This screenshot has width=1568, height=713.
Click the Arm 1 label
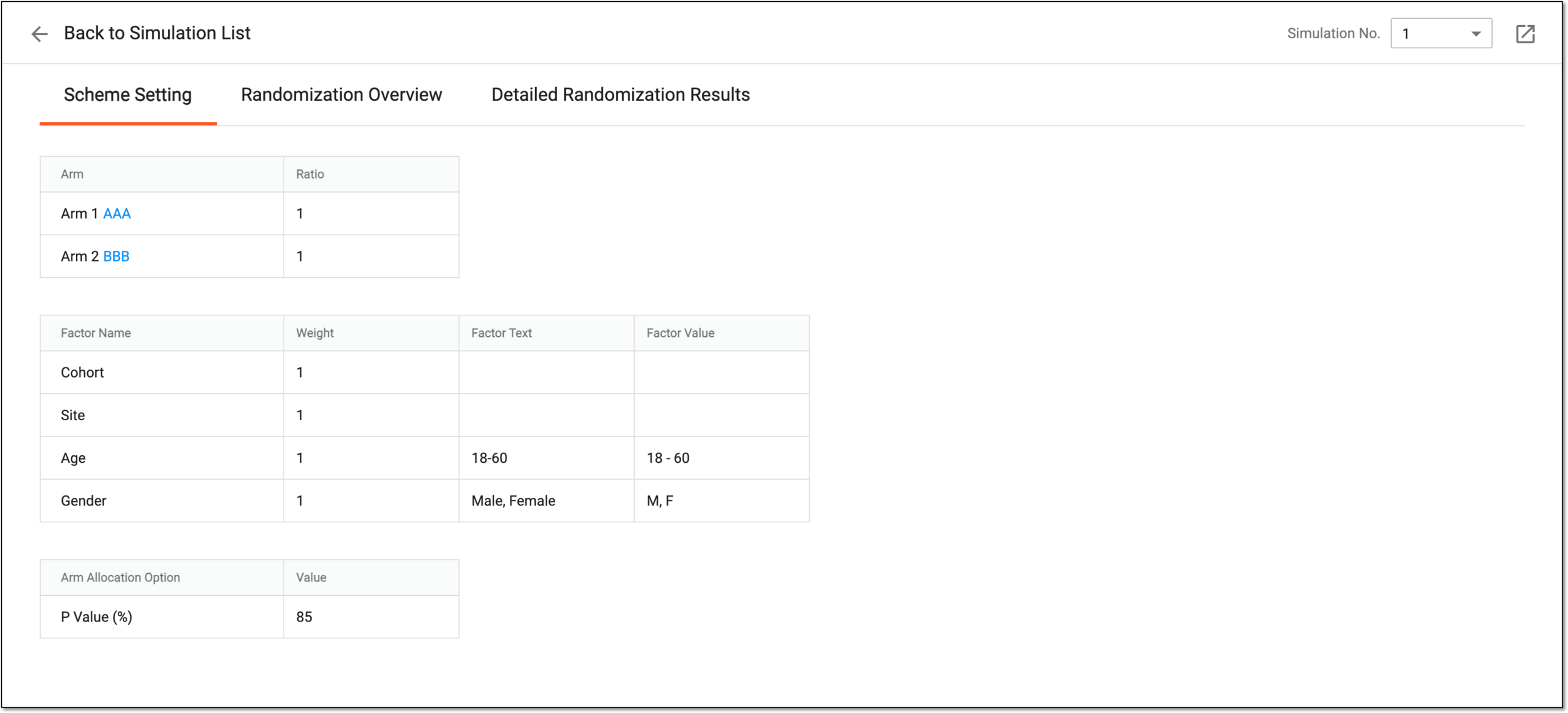tap(79, 214)
